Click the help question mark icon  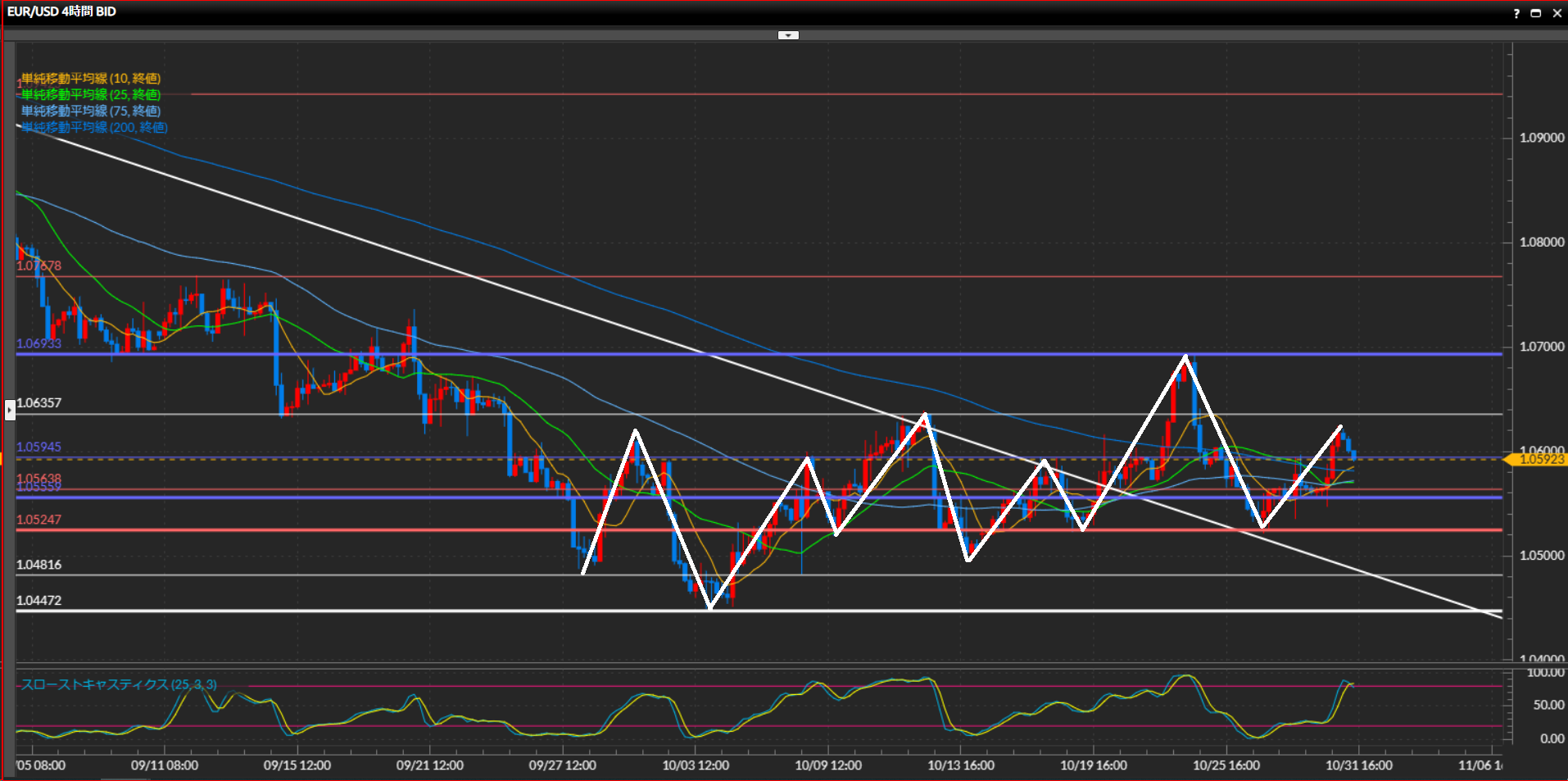1516,13
